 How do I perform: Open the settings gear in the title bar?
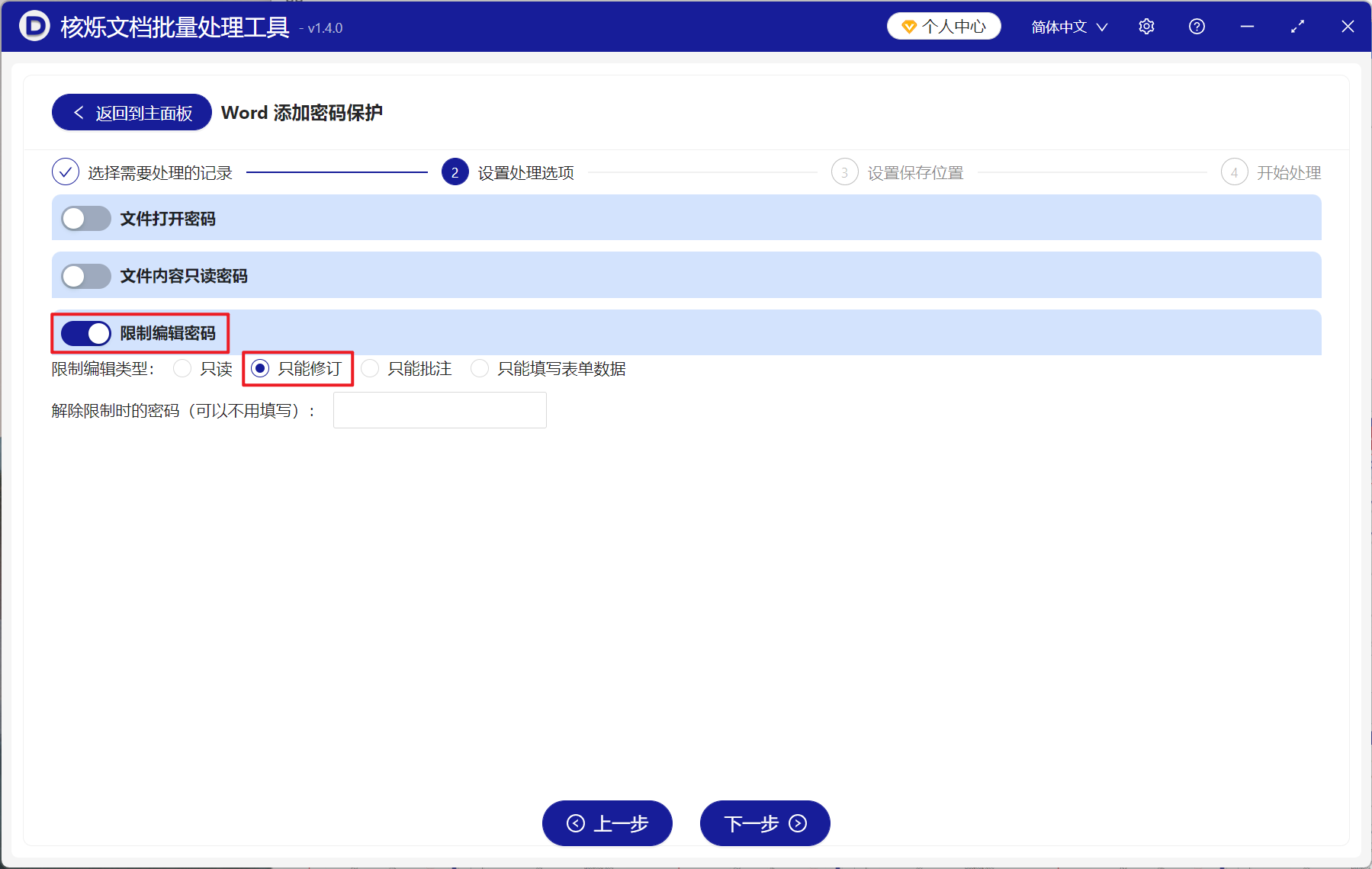point(1146,26)
